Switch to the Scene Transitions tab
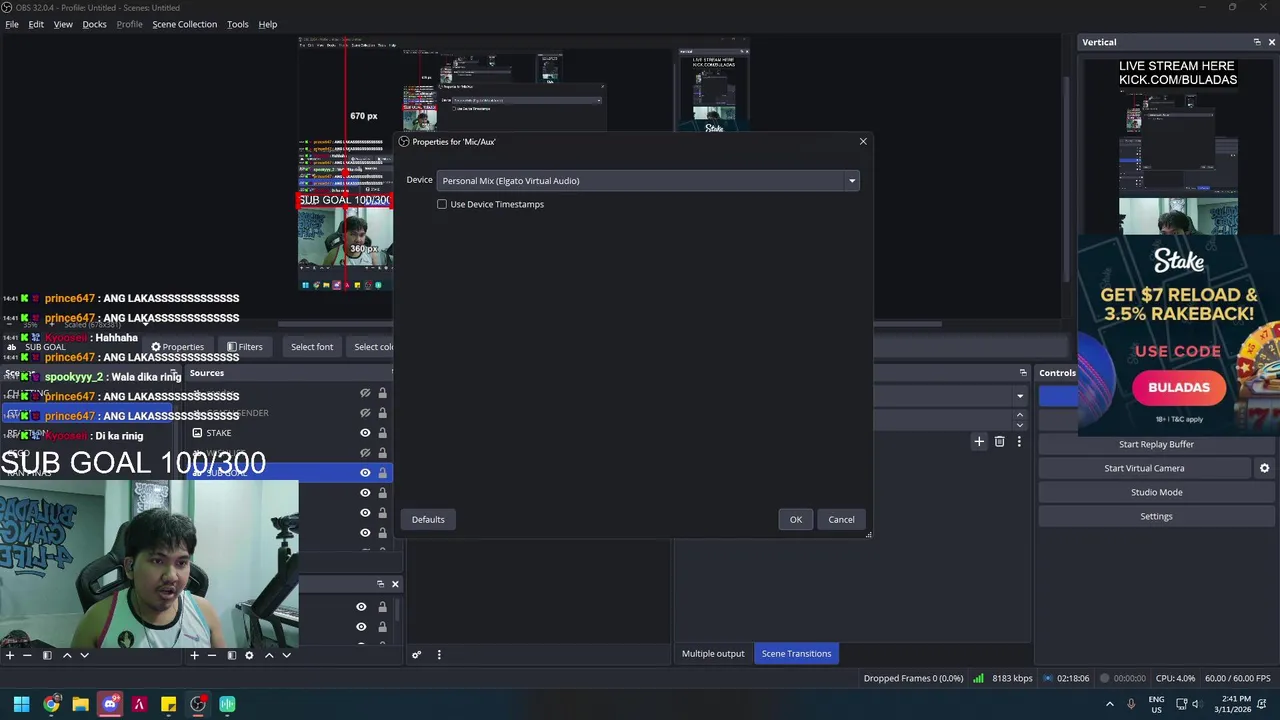This screenshot has width=1280, height=720. pos(796,654)
